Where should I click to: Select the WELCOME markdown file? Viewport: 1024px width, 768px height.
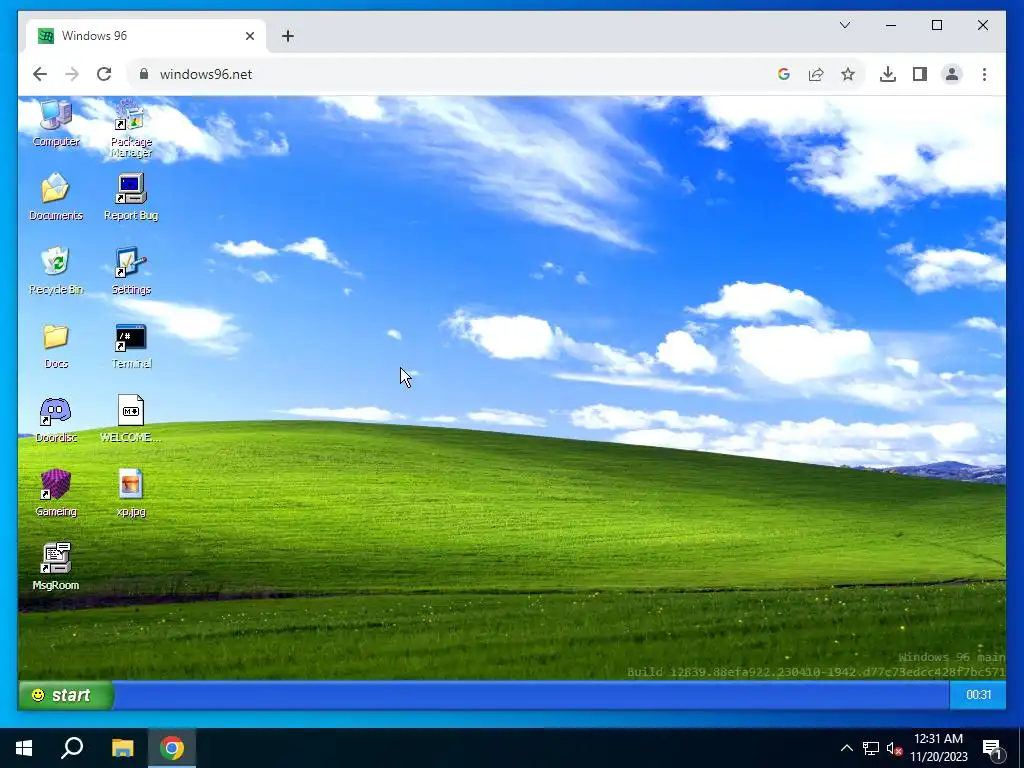[x=131, y=419]
